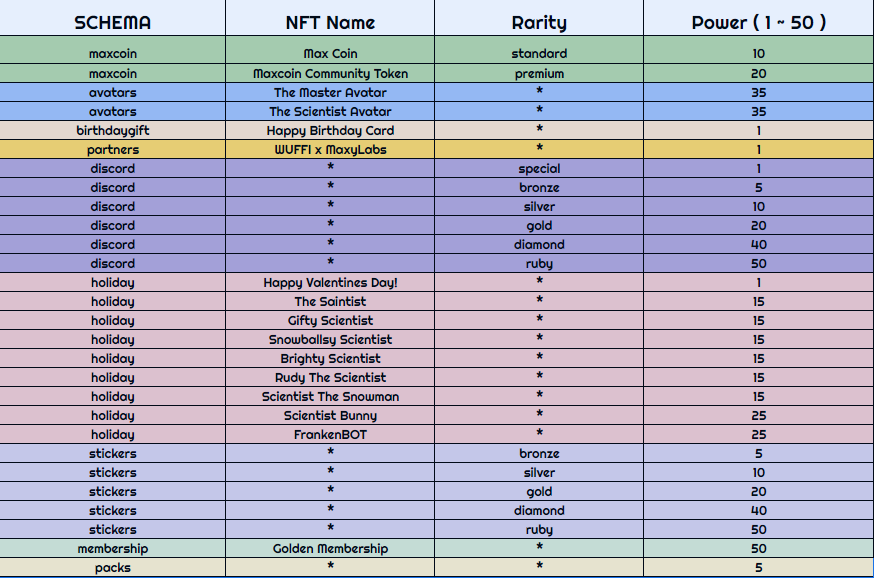Select the WUFFI x MaxyLabs cell
Screen dimensions: 874x578
tap(330, 149)
